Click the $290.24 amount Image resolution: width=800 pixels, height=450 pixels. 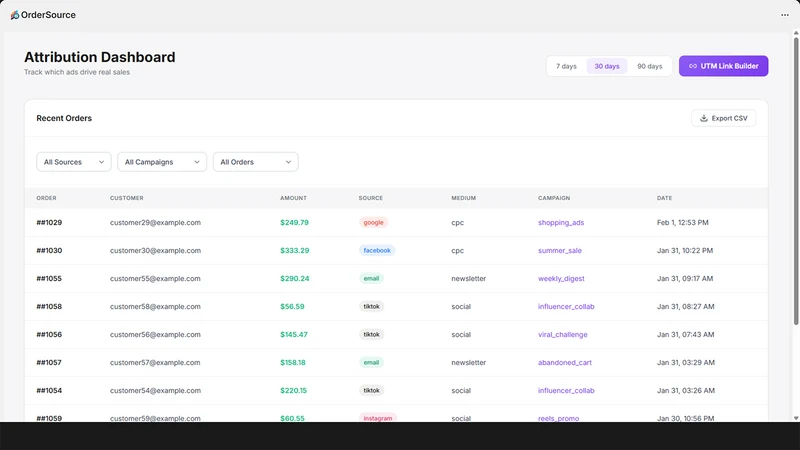[x=294, y=279]
